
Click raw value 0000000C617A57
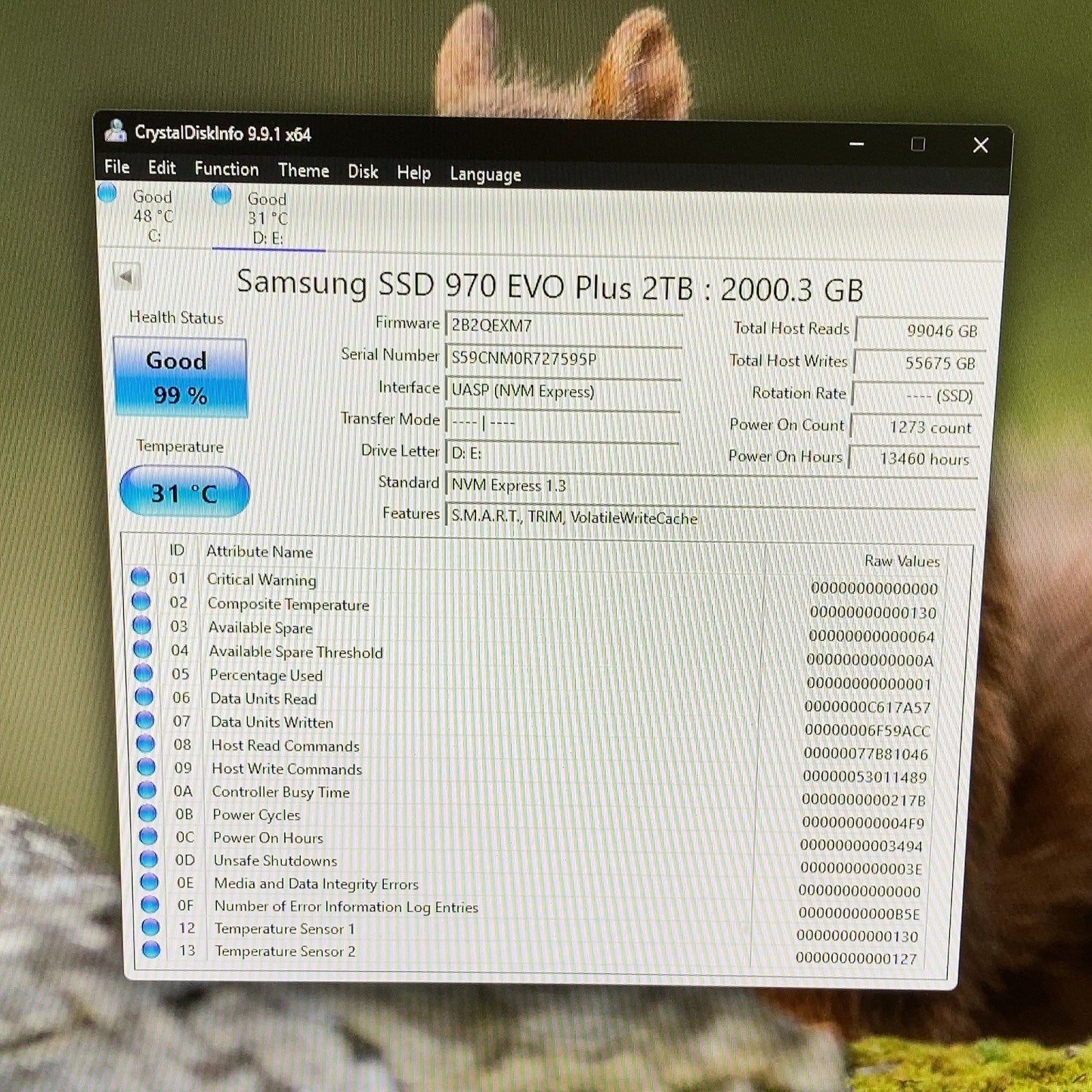click(868, 707)
